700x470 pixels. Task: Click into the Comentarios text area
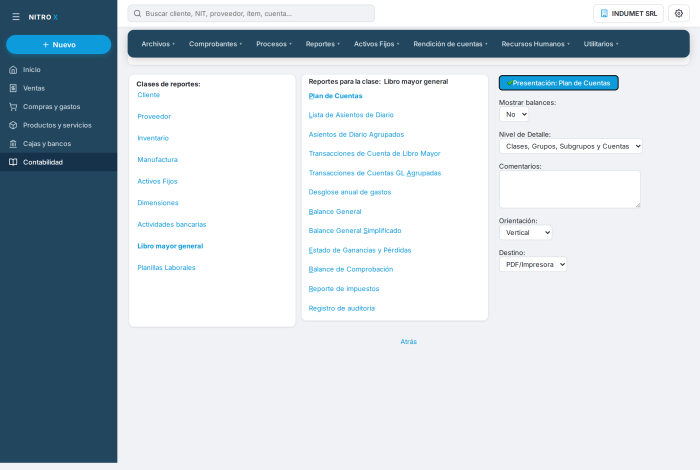pyautogui.click(x=570, y=189)
